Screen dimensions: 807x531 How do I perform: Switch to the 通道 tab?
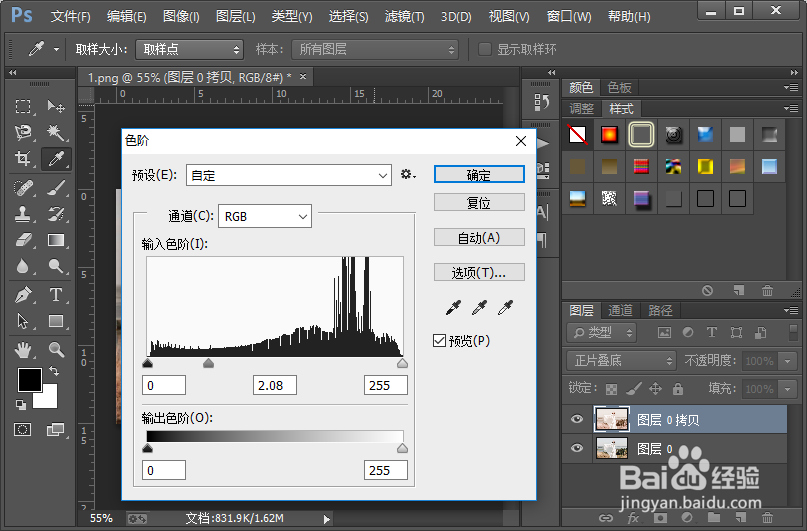click(x=620, y=310)
